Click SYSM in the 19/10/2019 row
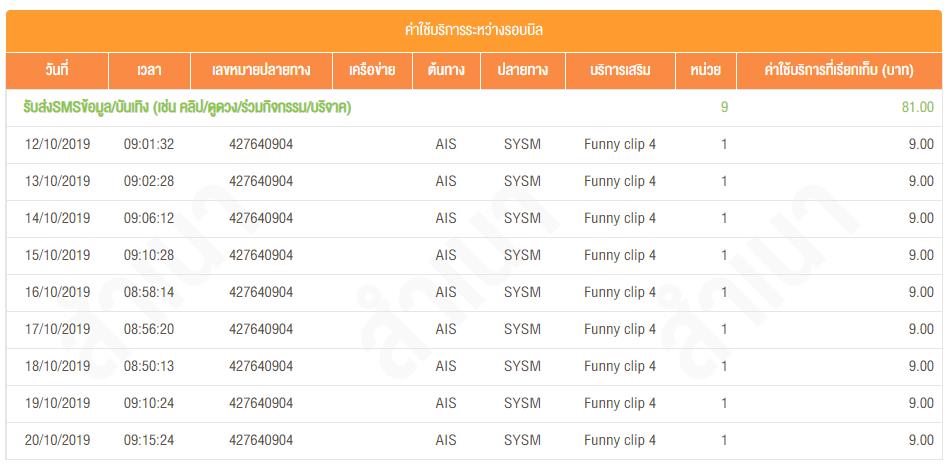The image size is (945, 466). (x=523, y=403)
